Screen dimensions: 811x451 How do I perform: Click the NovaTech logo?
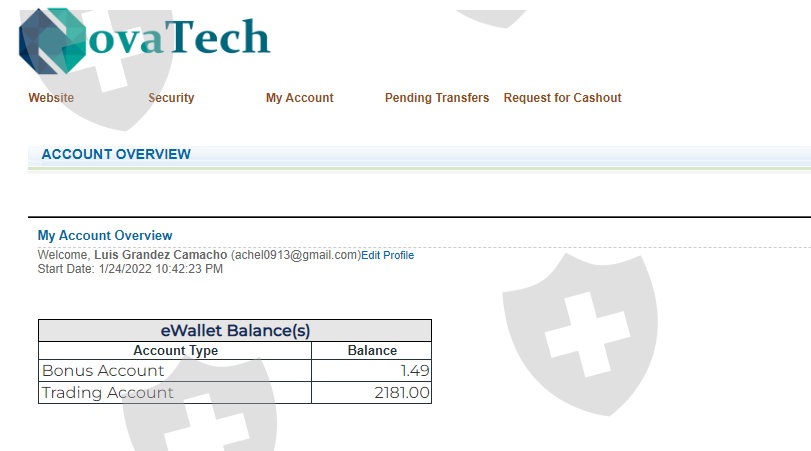click(145, 40)
